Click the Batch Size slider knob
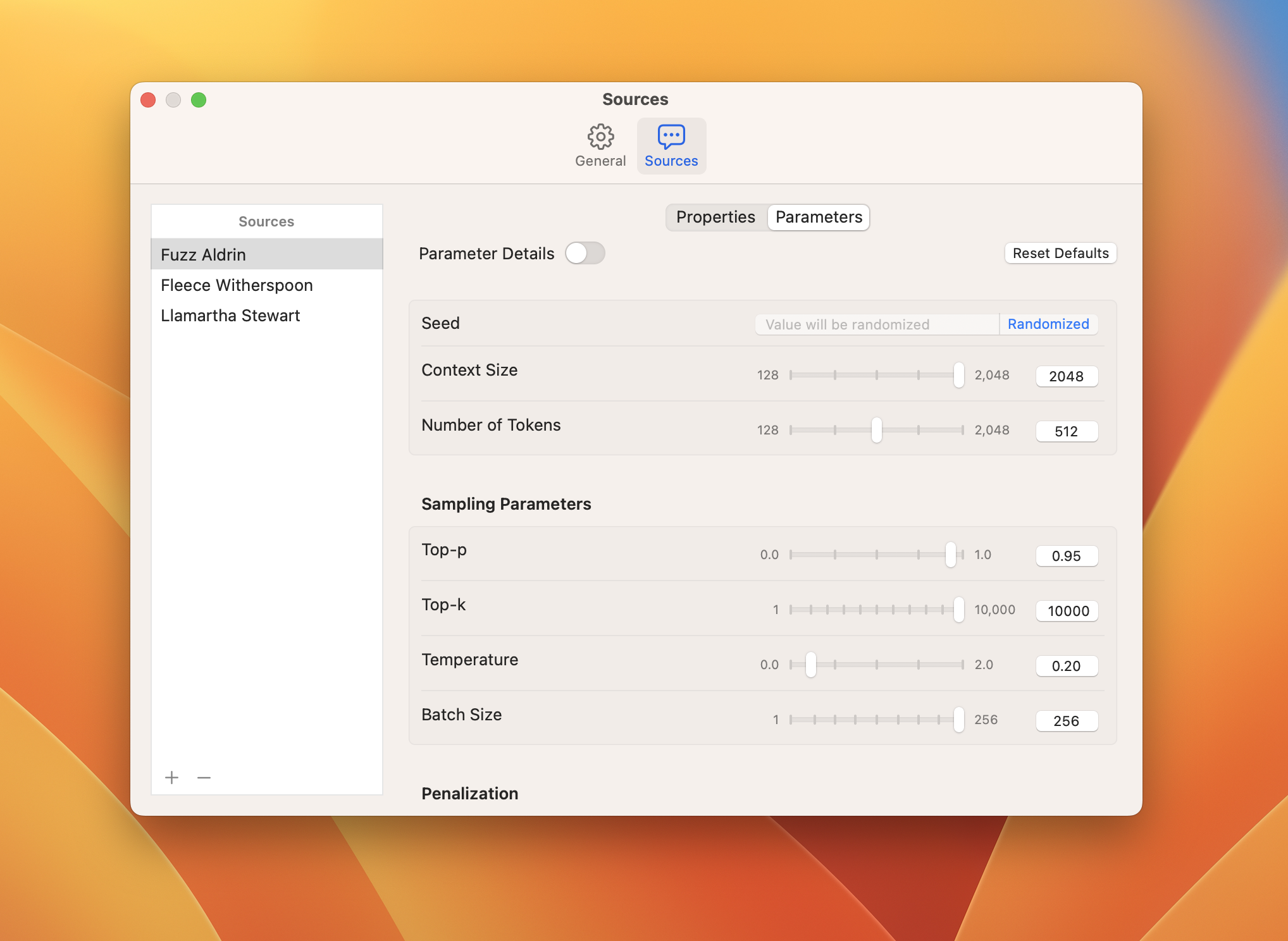The width and height of the screenshot is (1288, 941). point(958,720)
